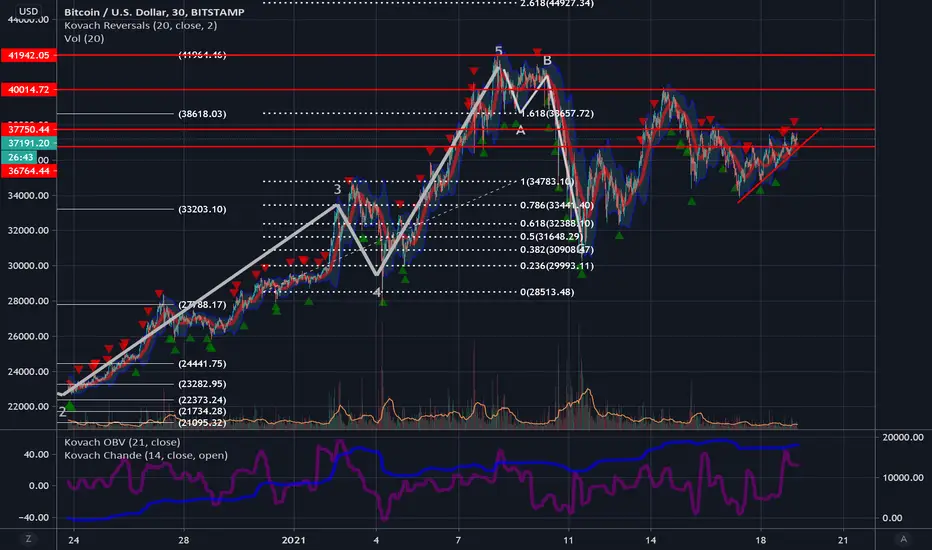Click the 2.618(44927.34) Fibonacci label

point(557,4)
